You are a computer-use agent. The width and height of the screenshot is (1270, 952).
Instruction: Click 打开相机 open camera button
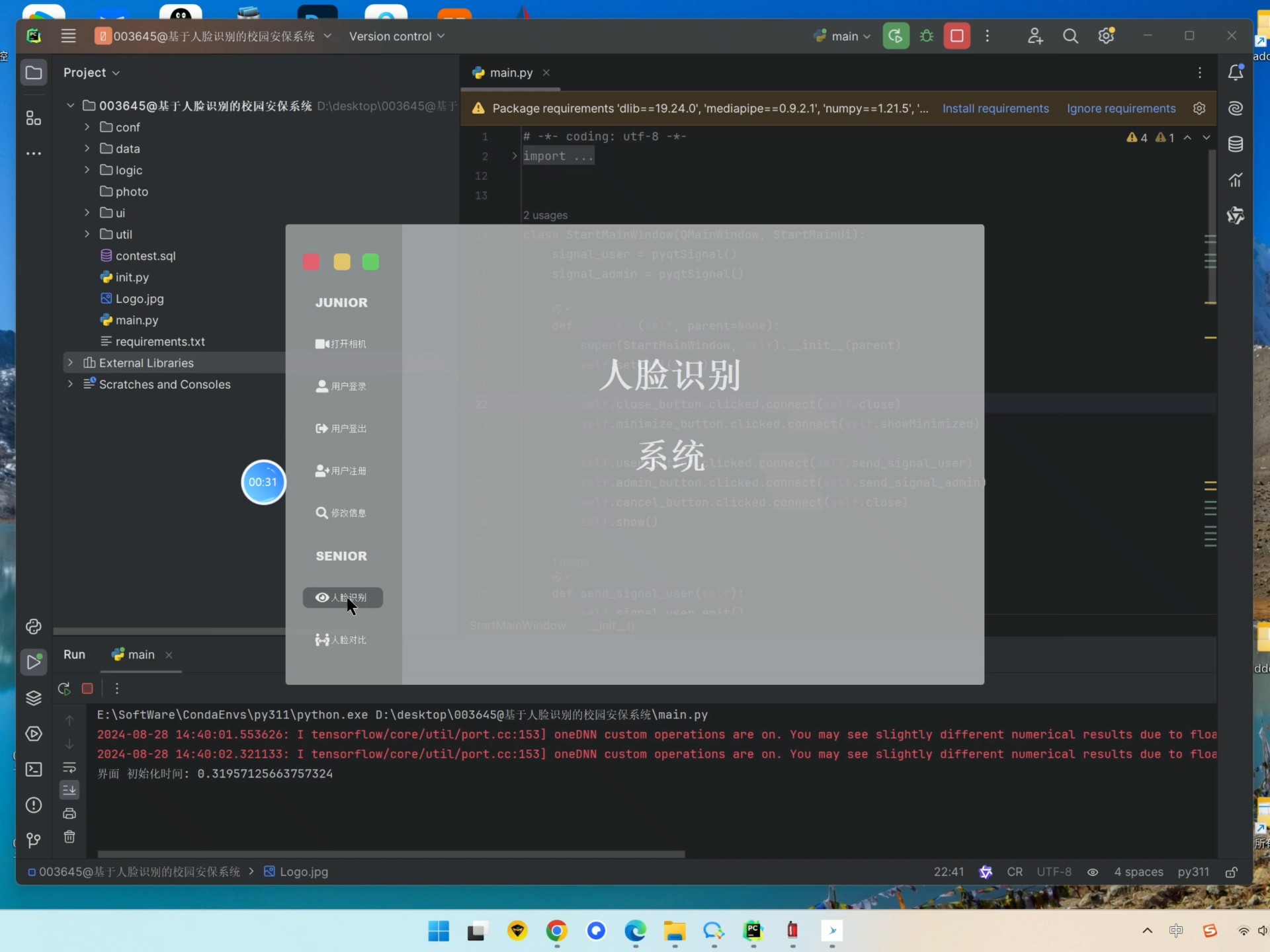(341, 344)
